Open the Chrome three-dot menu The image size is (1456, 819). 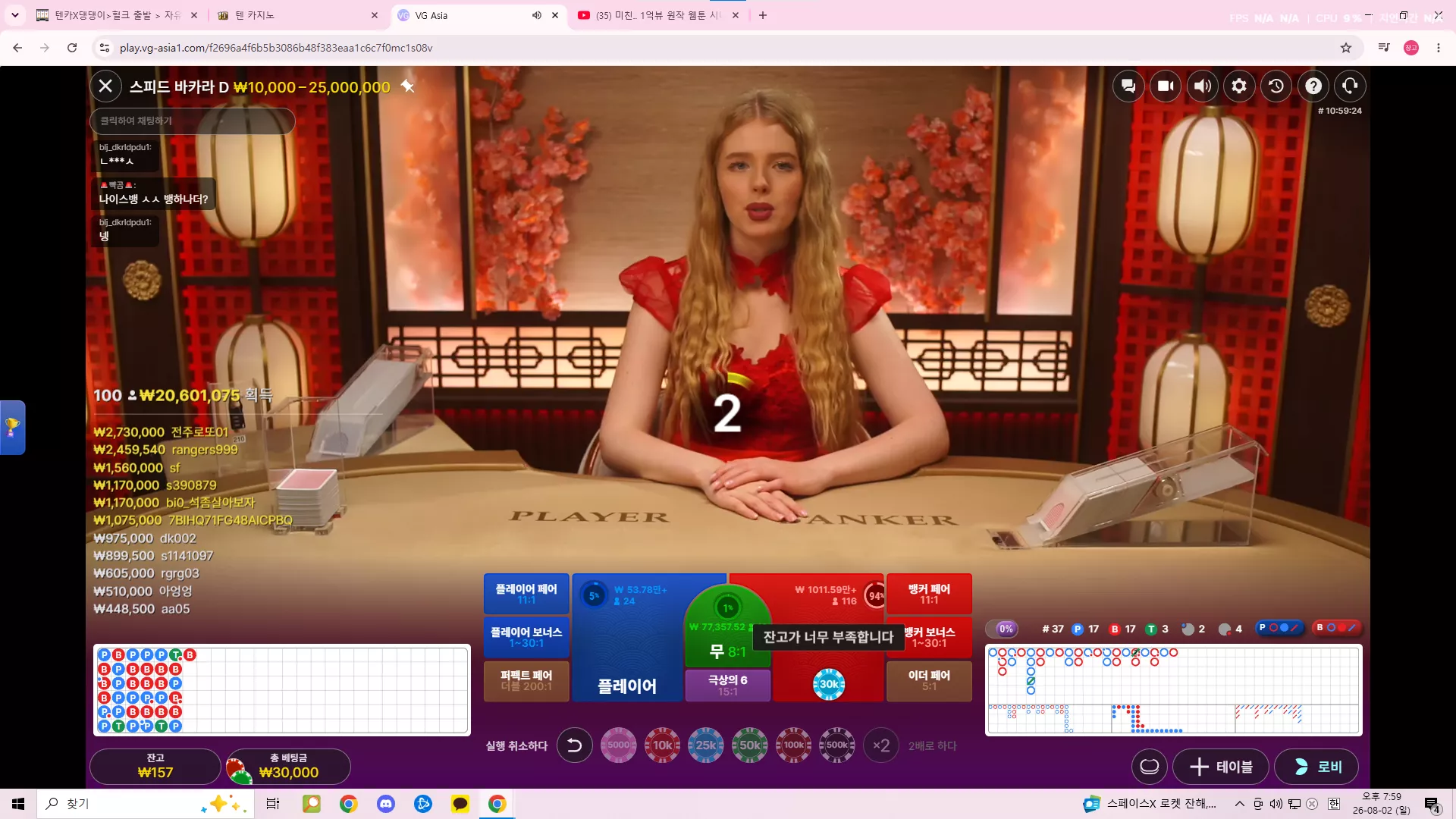tap(1439, 48)
